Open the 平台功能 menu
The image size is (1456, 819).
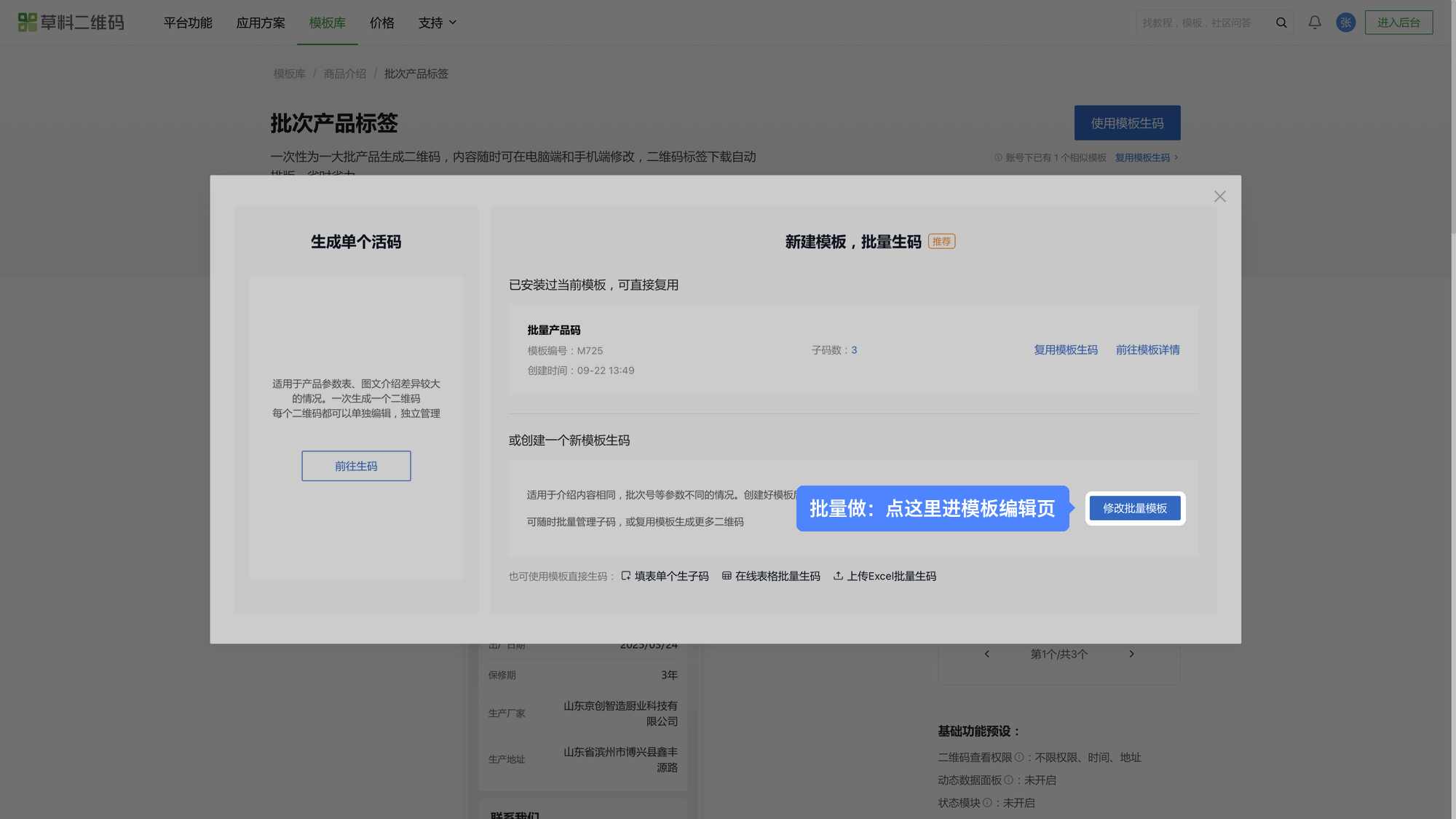click(x=188, y=23)
